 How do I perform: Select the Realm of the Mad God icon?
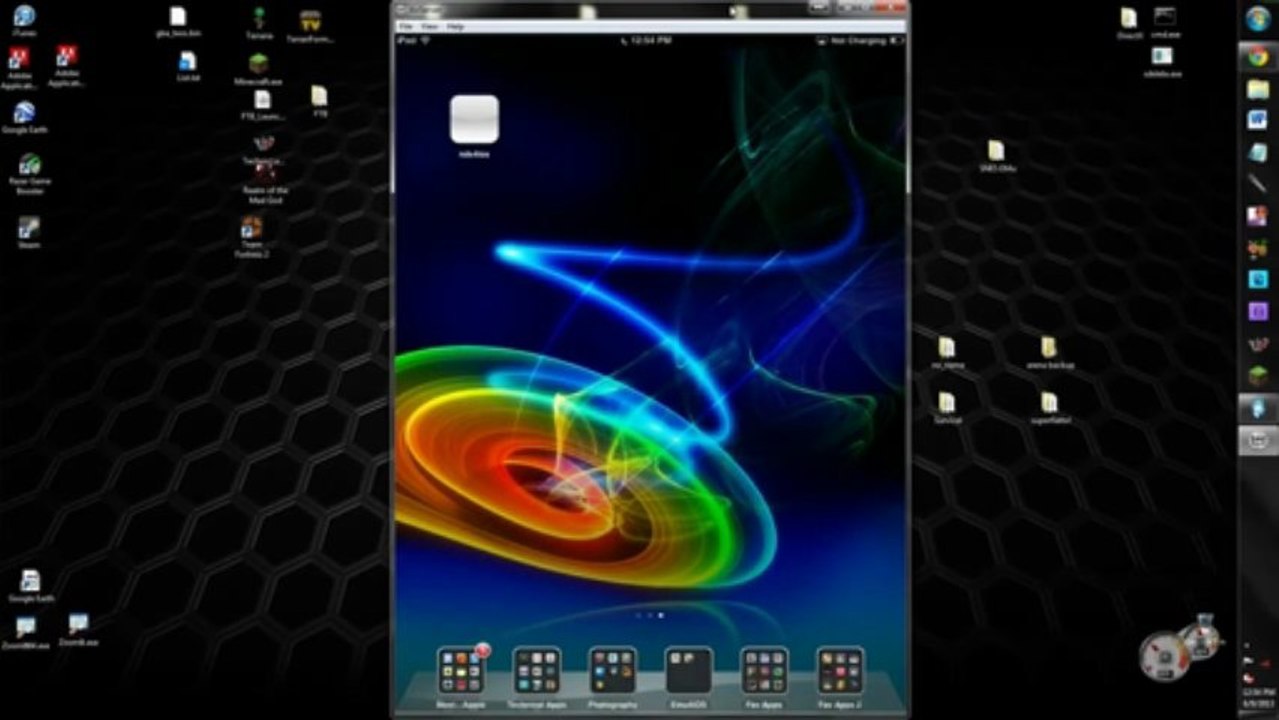pyautogui.click(x=265, y=185)
